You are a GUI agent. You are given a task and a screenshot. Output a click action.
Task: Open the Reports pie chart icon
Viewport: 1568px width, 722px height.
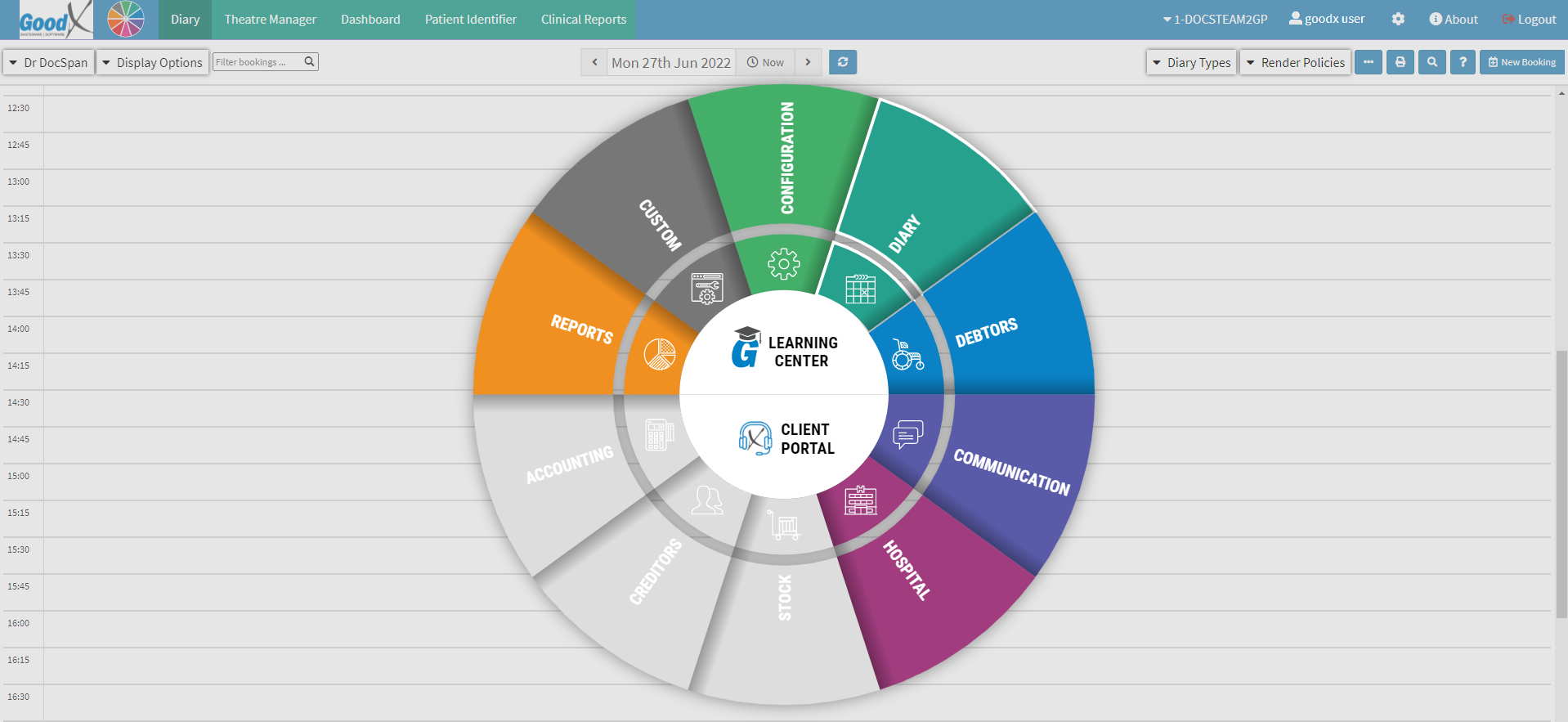coord(659,354)
